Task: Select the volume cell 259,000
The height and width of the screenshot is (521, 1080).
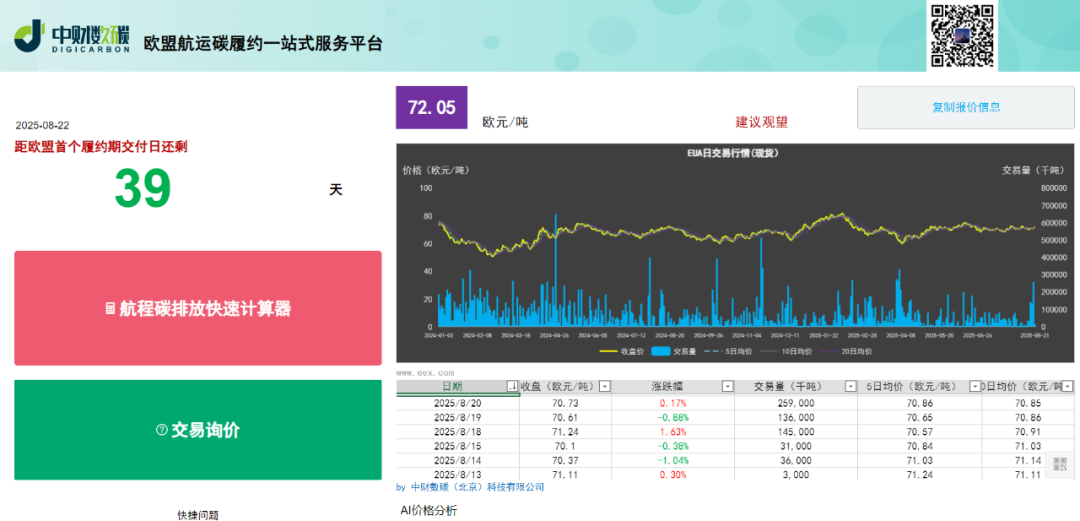Action: click(796, 403)
